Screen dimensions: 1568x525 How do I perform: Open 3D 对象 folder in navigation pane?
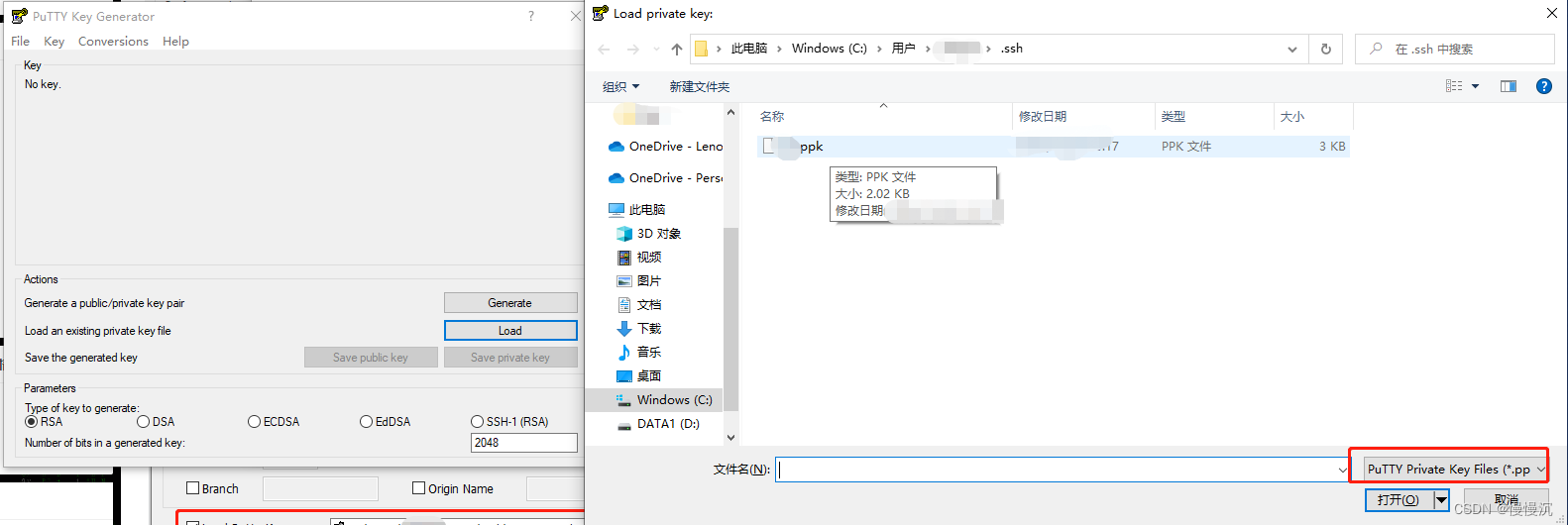(x=648, y=234)
